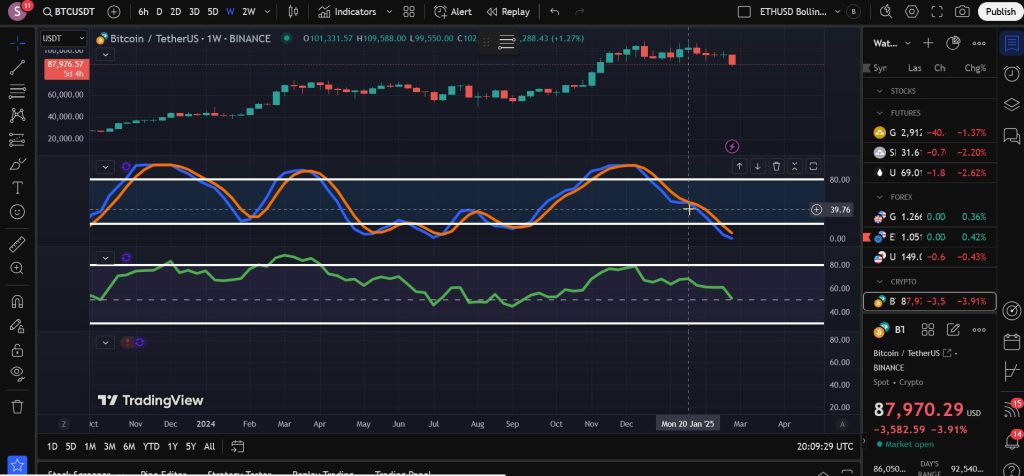Toggle stay in drawing mode
Screen dimensions: 1024x476
click(x=18, y=326)
